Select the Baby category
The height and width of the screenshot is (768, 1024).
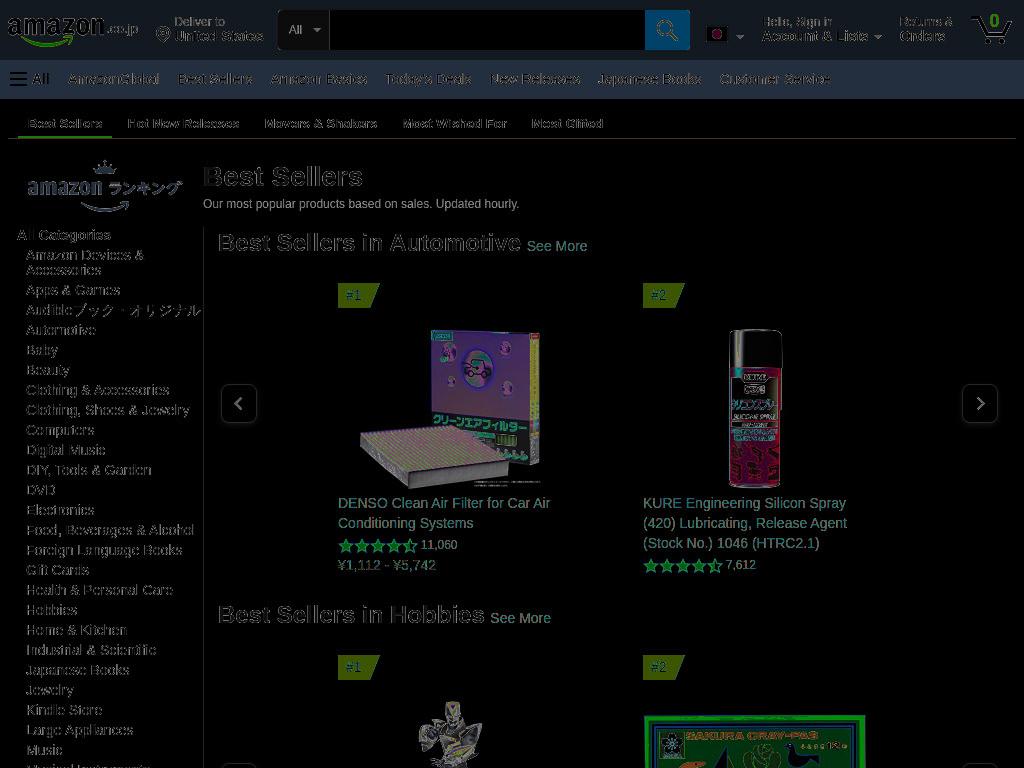pyautogui.click(x=42, y=350)
